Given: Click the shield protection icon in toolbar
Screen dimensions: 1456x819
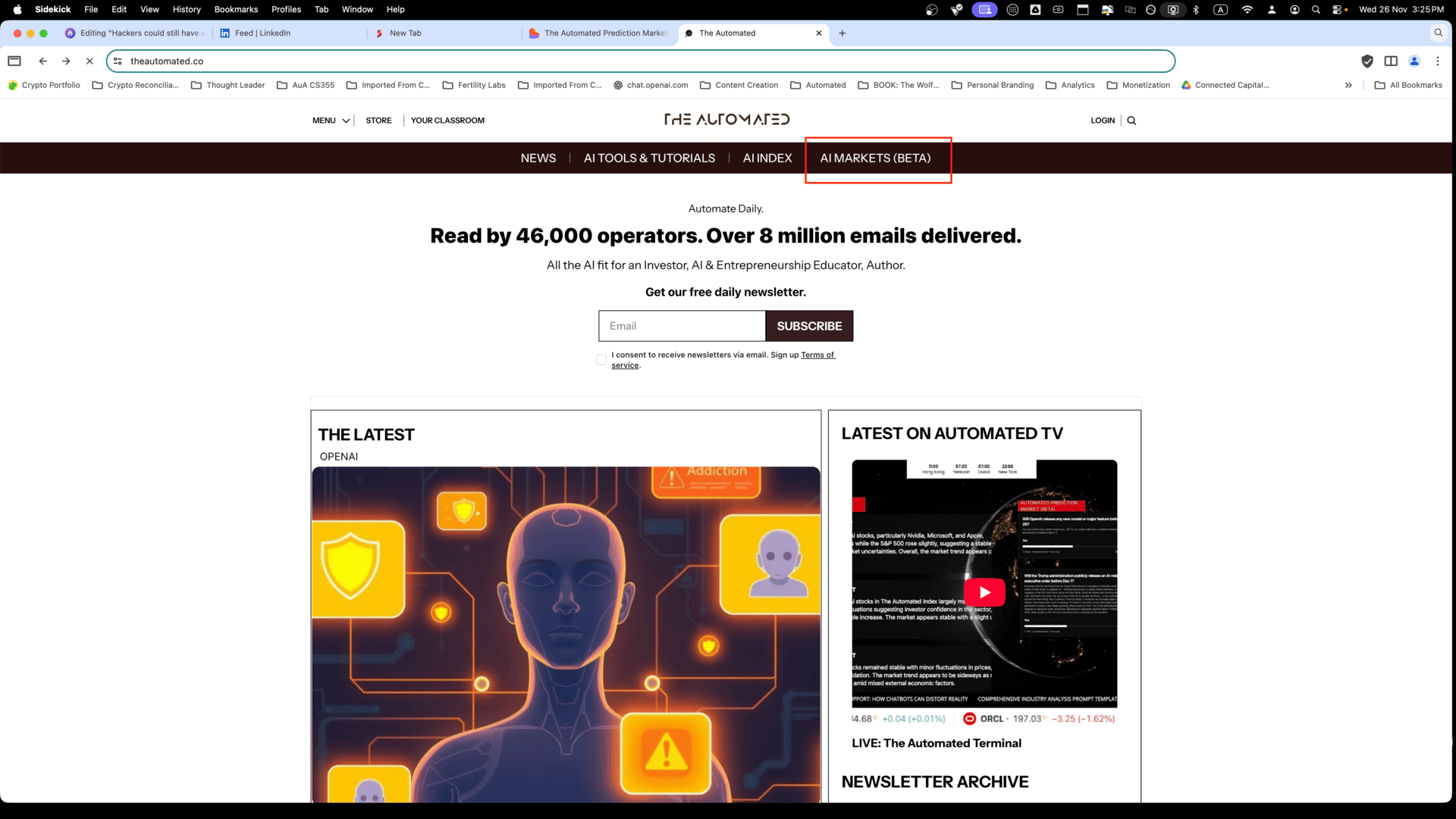Looking at the screenshot, I should click(x=1367, y=61).
